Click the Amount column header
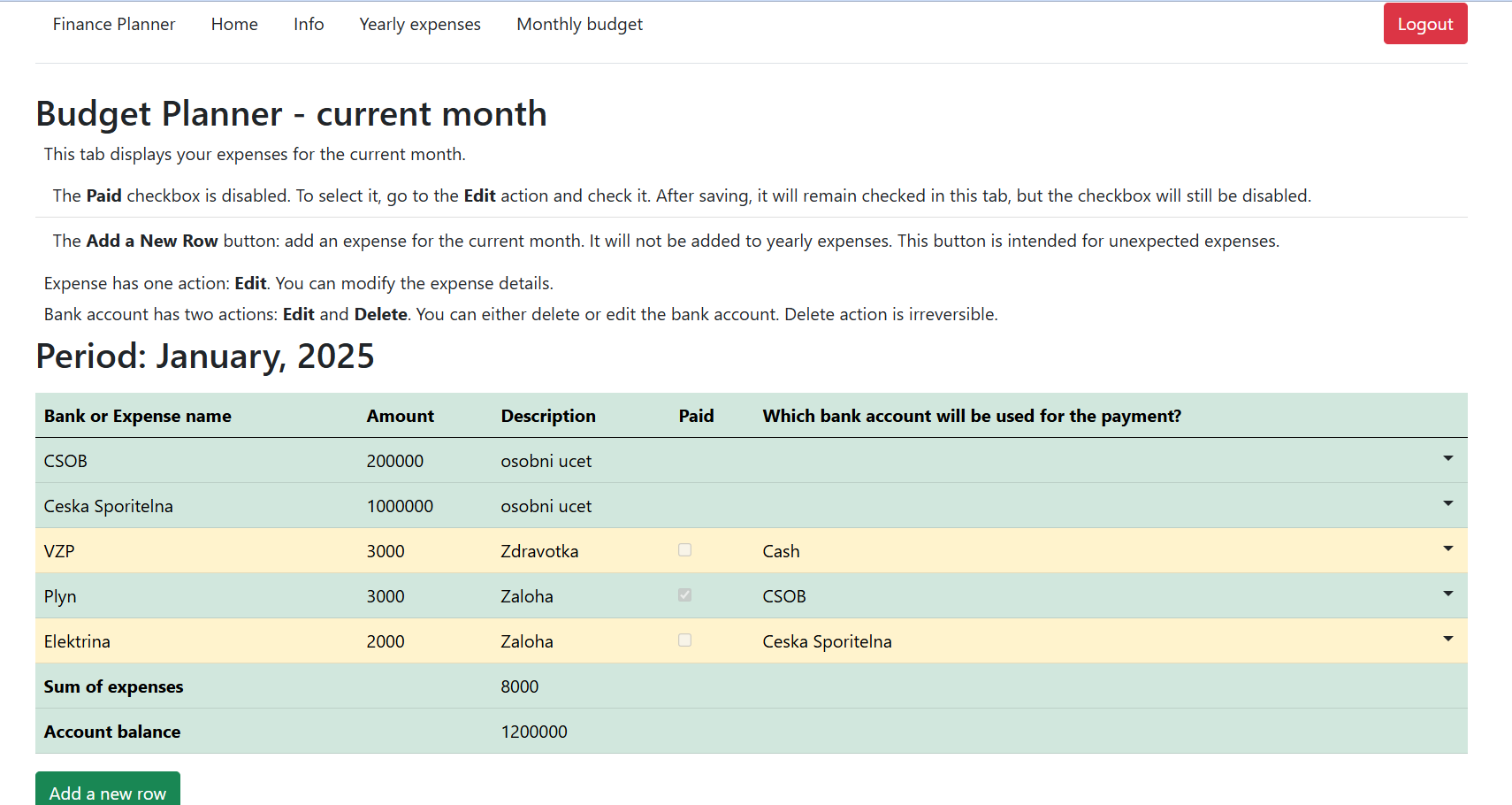Viewport: 1512px width, 805px height. (401, 417)
